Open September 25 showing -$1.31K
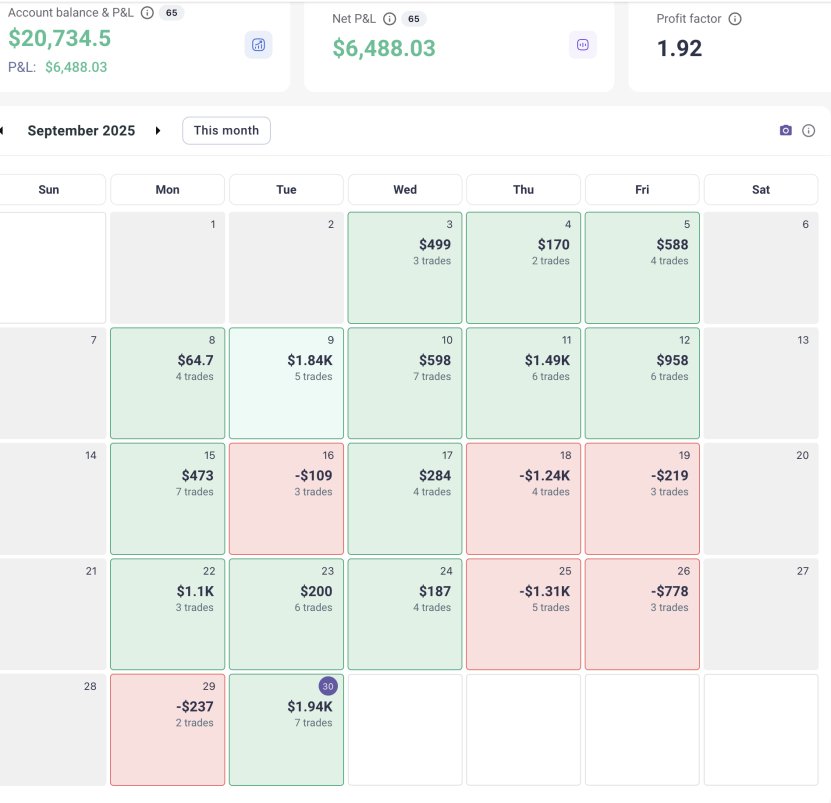The width and height of the screenshot is (831, 803). [523, 611]
